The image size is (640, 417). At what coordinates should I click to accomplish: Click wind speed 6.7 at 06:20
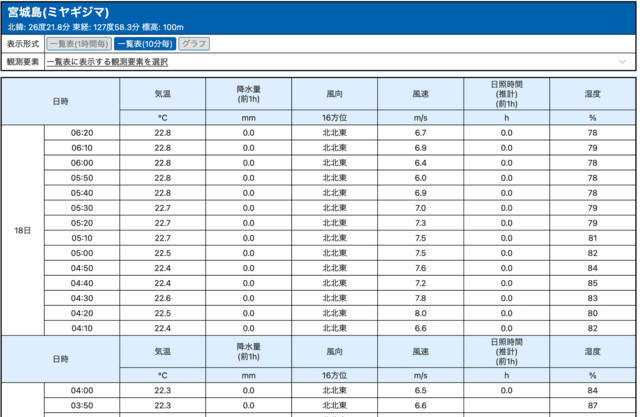point(420,133)
